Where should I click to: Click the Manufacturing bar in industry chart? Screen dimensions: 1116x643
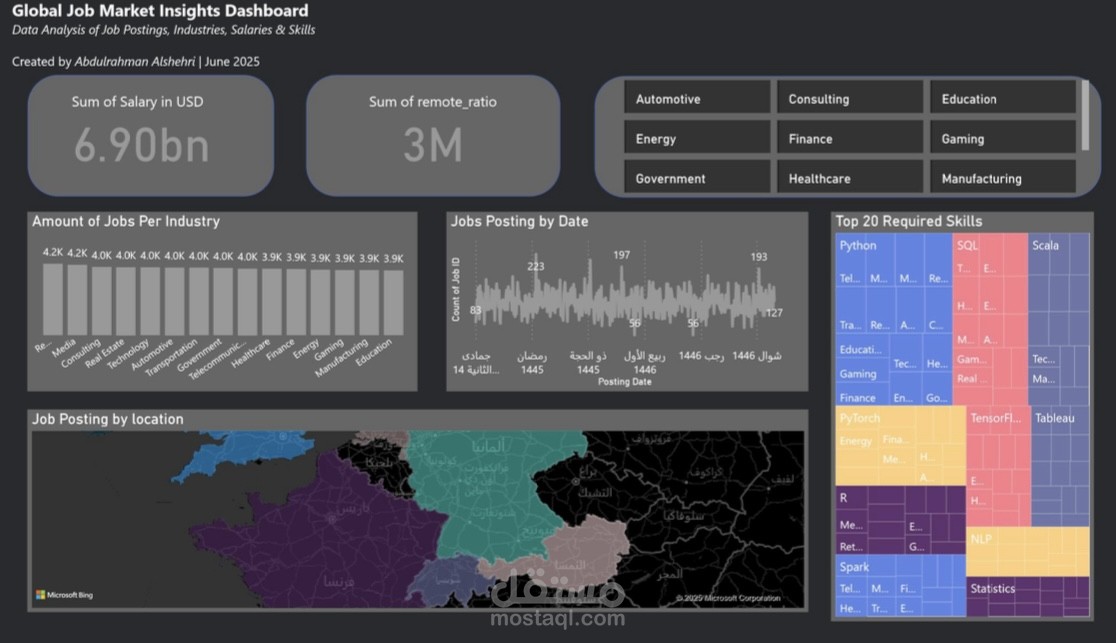[369, 302]
